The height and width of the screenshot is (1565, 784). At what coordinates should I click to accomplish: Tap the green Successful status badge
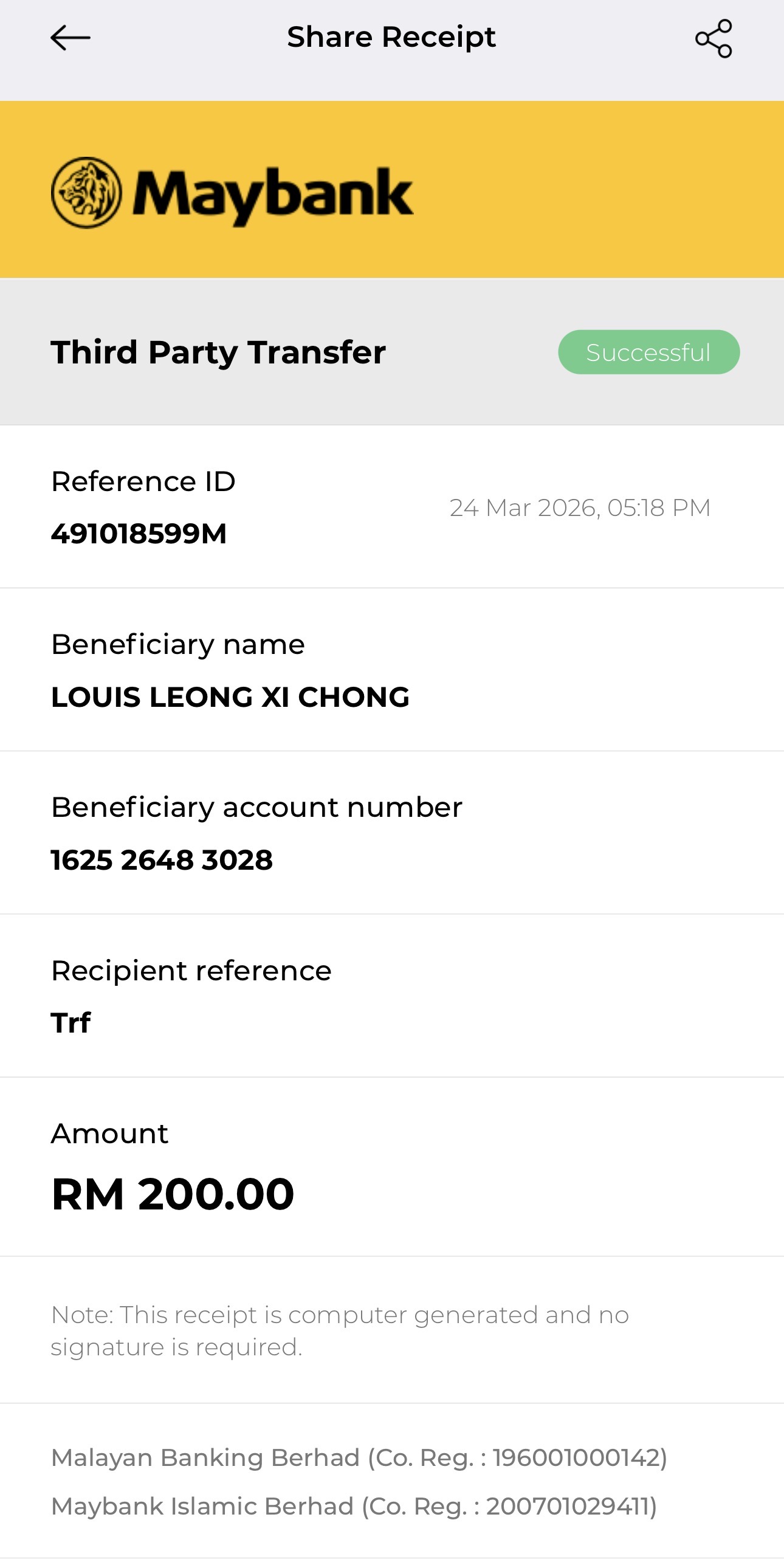coord(648,353)
